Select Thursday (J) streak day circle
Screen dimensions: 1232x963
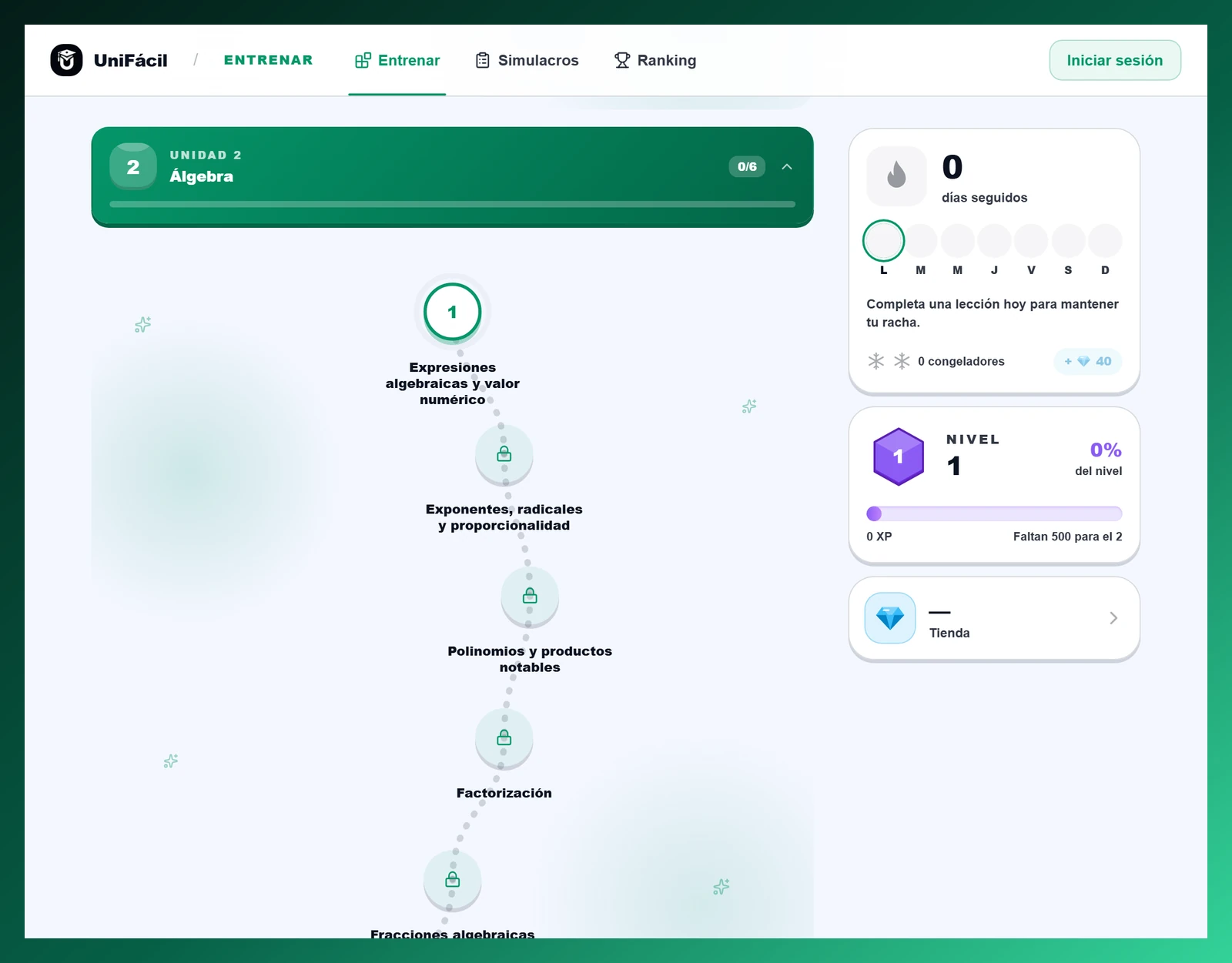coord(994,241)
